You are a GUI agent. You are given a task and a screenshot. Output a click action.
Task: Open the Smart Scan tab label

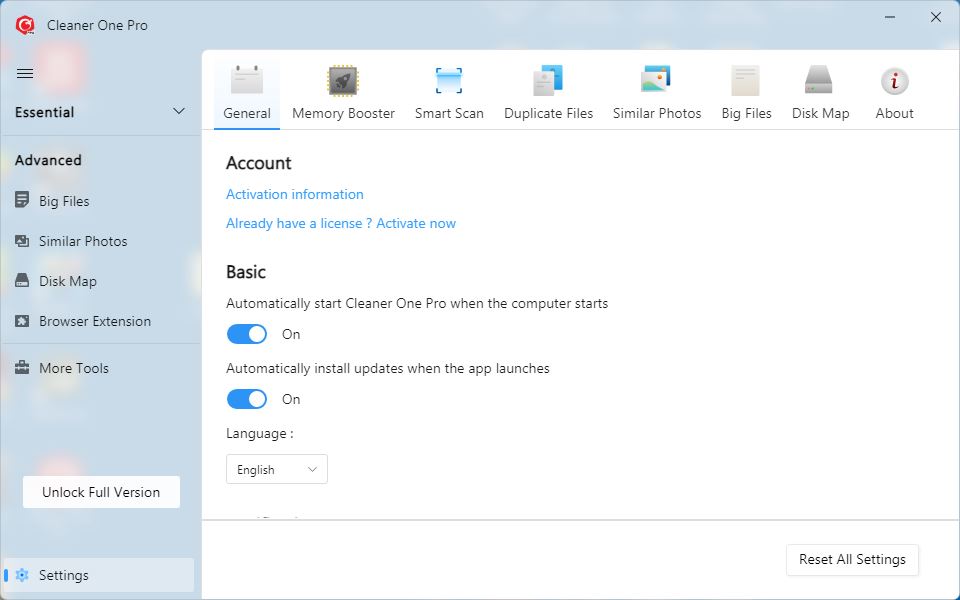click(449, 113)
